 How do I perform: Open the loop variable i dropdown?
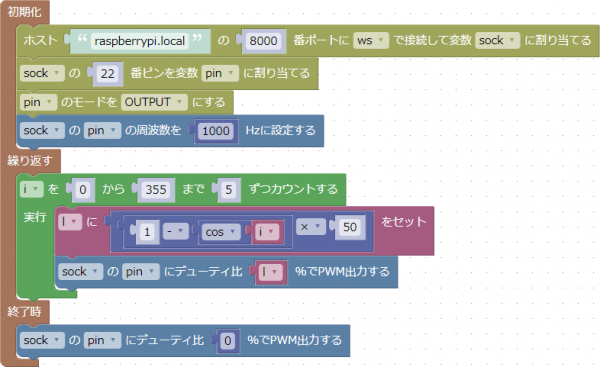(x=31, y=189)
